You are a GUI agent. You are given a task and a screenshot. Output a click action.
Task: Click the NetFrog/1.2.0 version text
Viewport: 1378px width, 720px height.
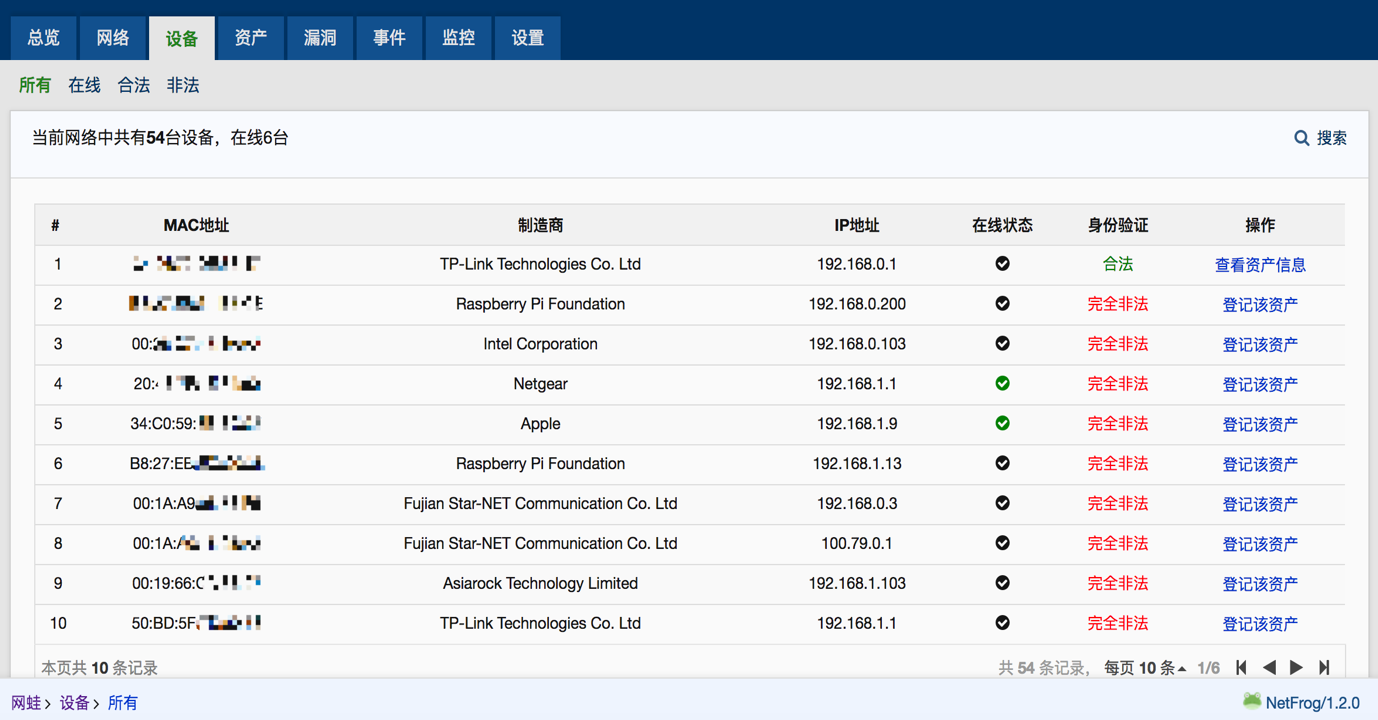pos(1313,703)
